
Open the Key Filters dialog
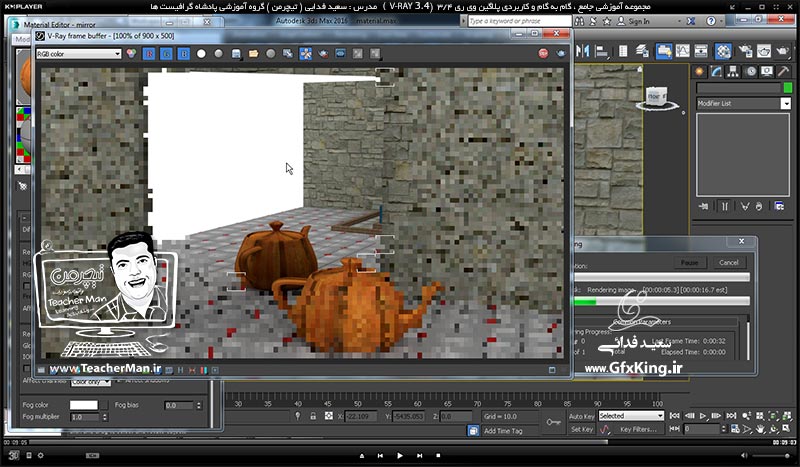(x=638, y=429)
